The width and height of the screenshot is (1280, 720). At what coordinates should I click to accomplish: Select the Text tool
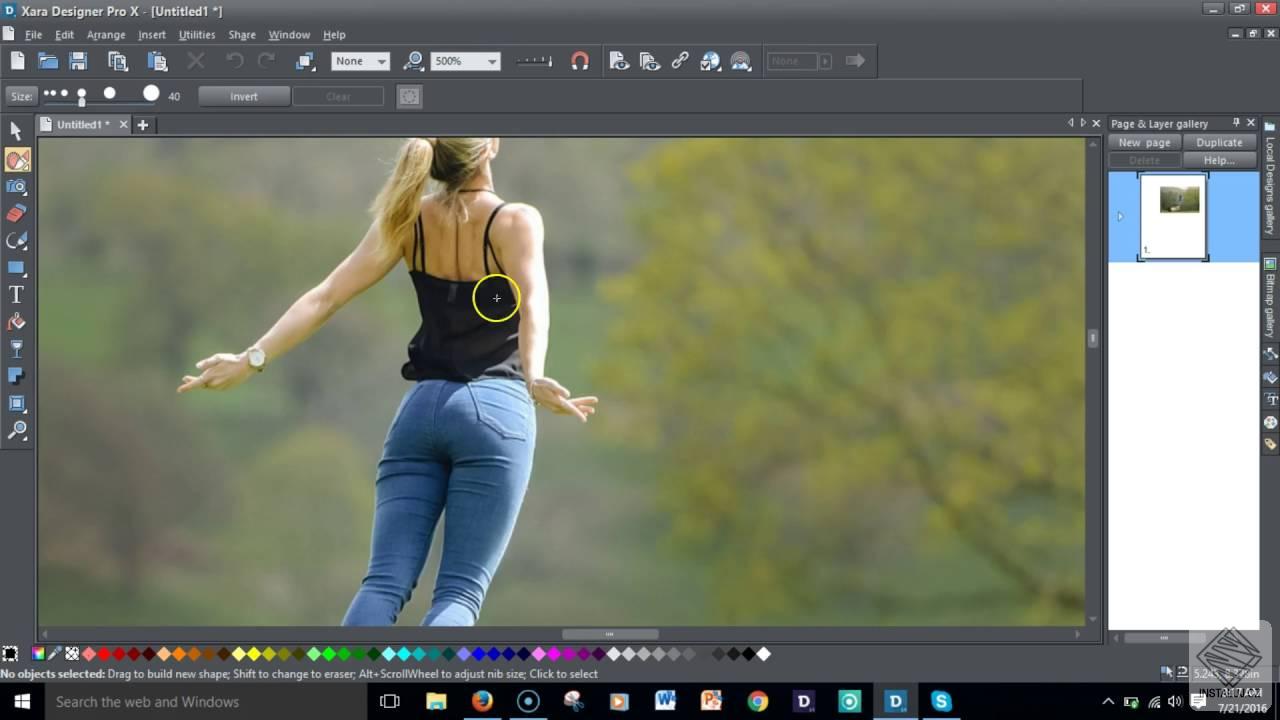pos(16,294)
